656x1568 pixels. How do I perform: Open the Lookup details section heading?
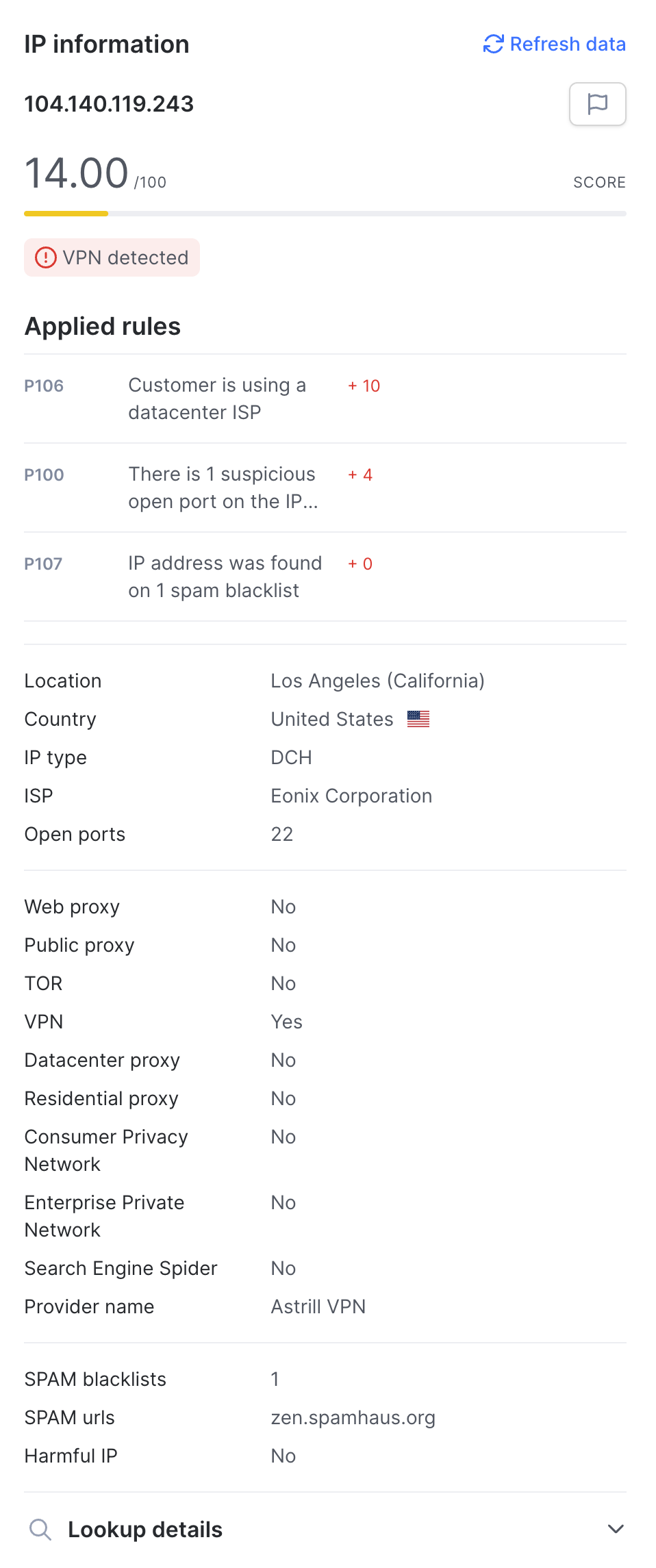pyautogui.click(x=145, y=1529)
